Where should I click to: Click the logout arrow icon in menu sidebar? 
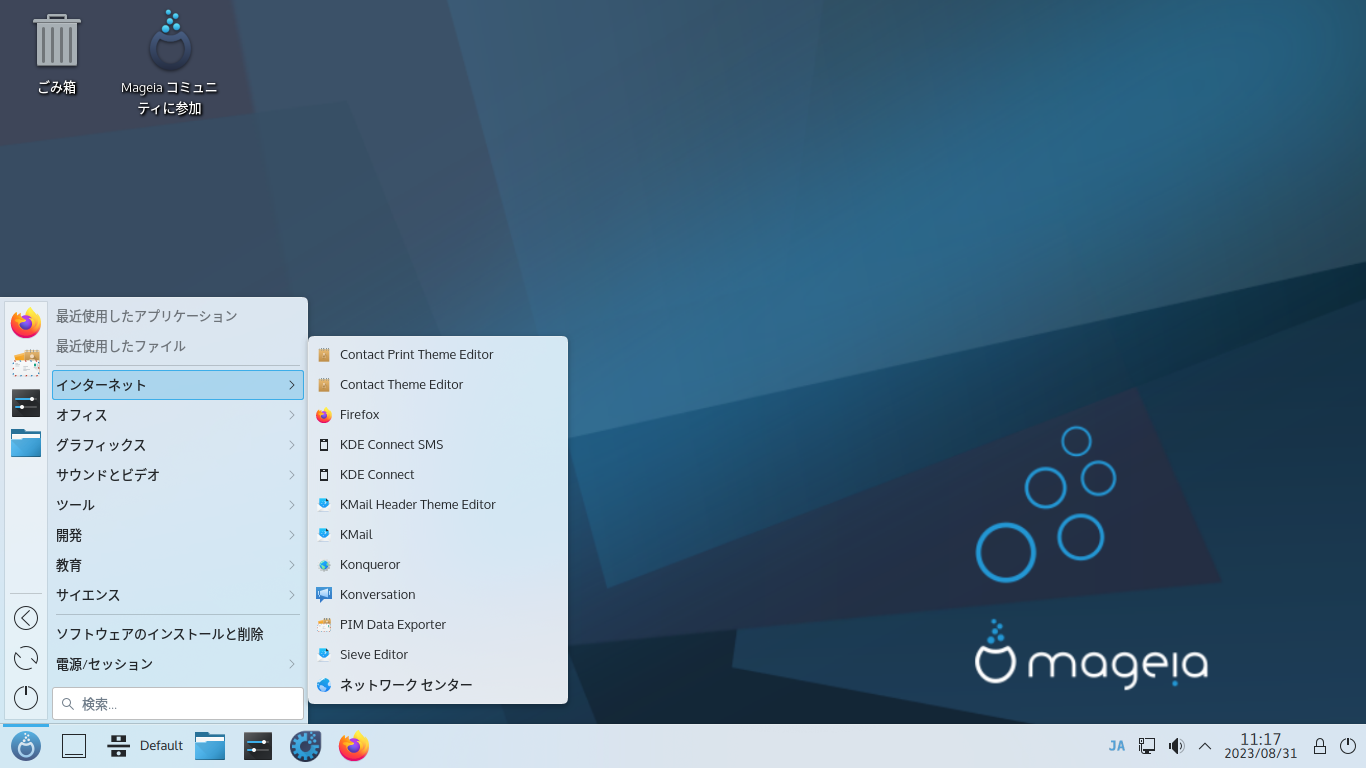point(26,618)
